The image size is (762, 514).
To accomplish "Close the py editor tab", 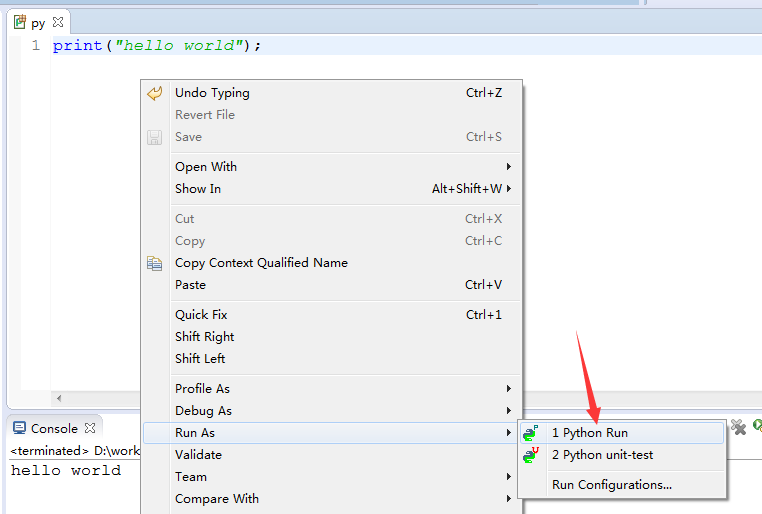I will 58,22.
